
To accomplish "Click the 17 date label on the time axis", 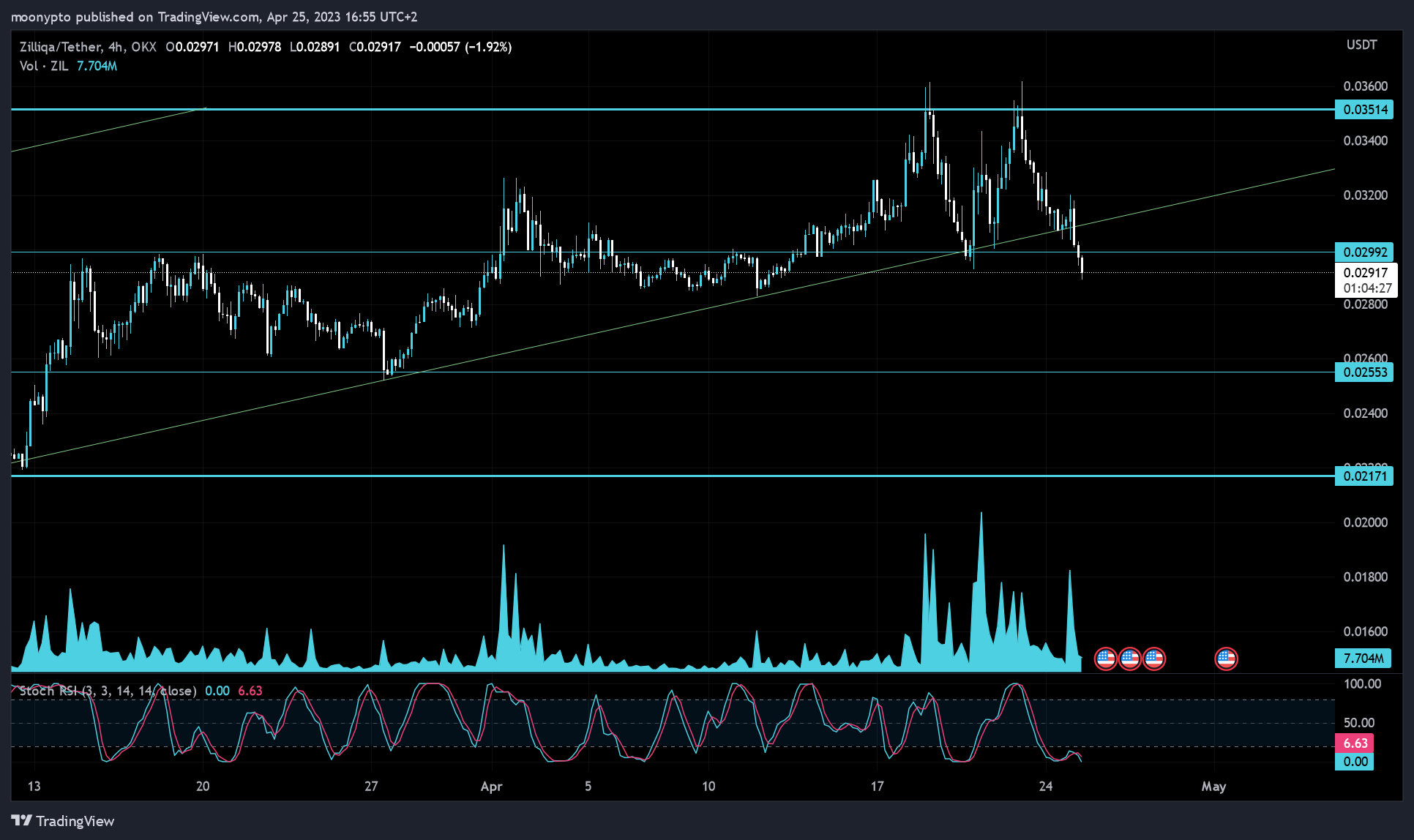I will pos(877,787).
